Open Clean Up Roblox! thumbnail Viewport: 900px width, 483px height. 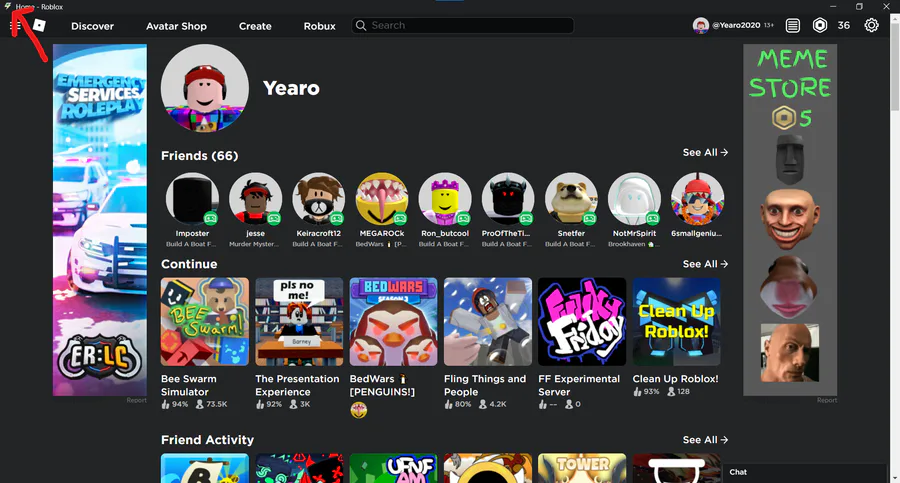(x=676, y=322)
